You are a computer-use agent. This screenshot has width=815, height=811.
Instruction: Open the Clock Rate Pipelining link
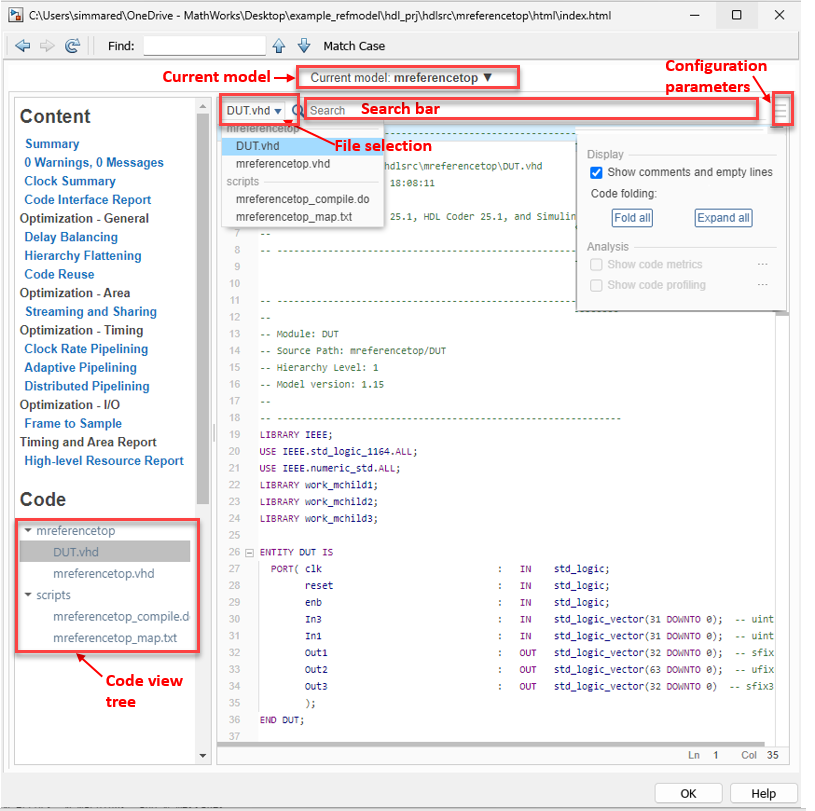(85, 349)
